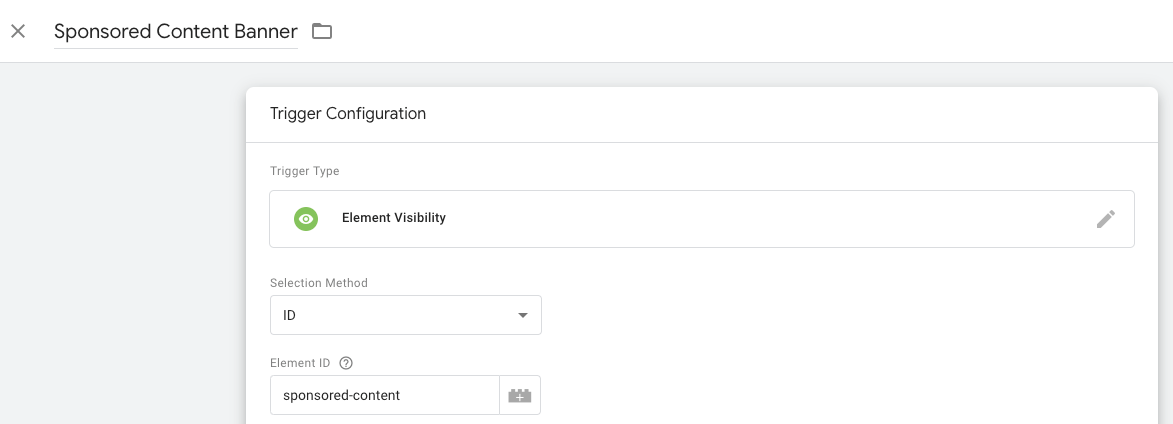1173x424 pixels.
Task: Click the "Trigger Configuration" panel heading
Action: click(348, 114)
